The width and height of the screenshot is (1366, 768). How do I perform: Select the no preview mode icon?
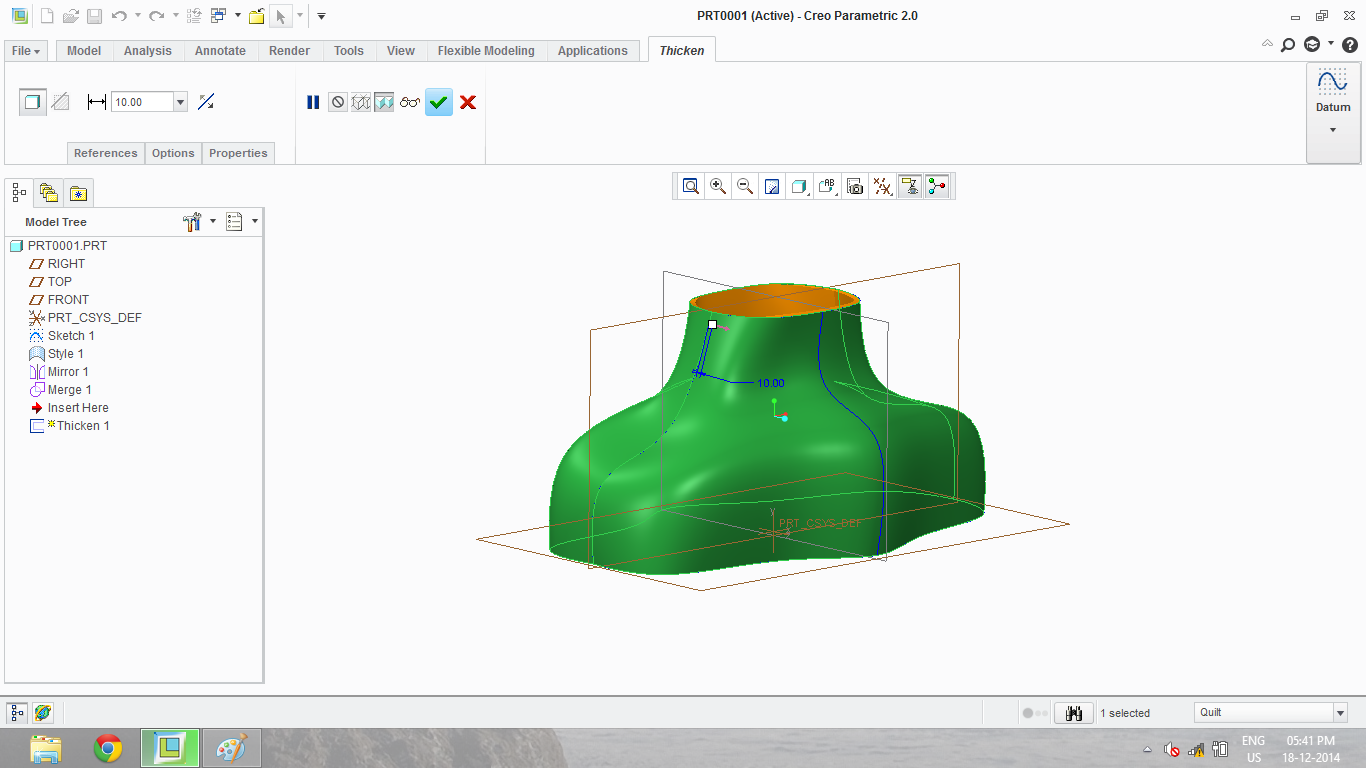point(338,102)
